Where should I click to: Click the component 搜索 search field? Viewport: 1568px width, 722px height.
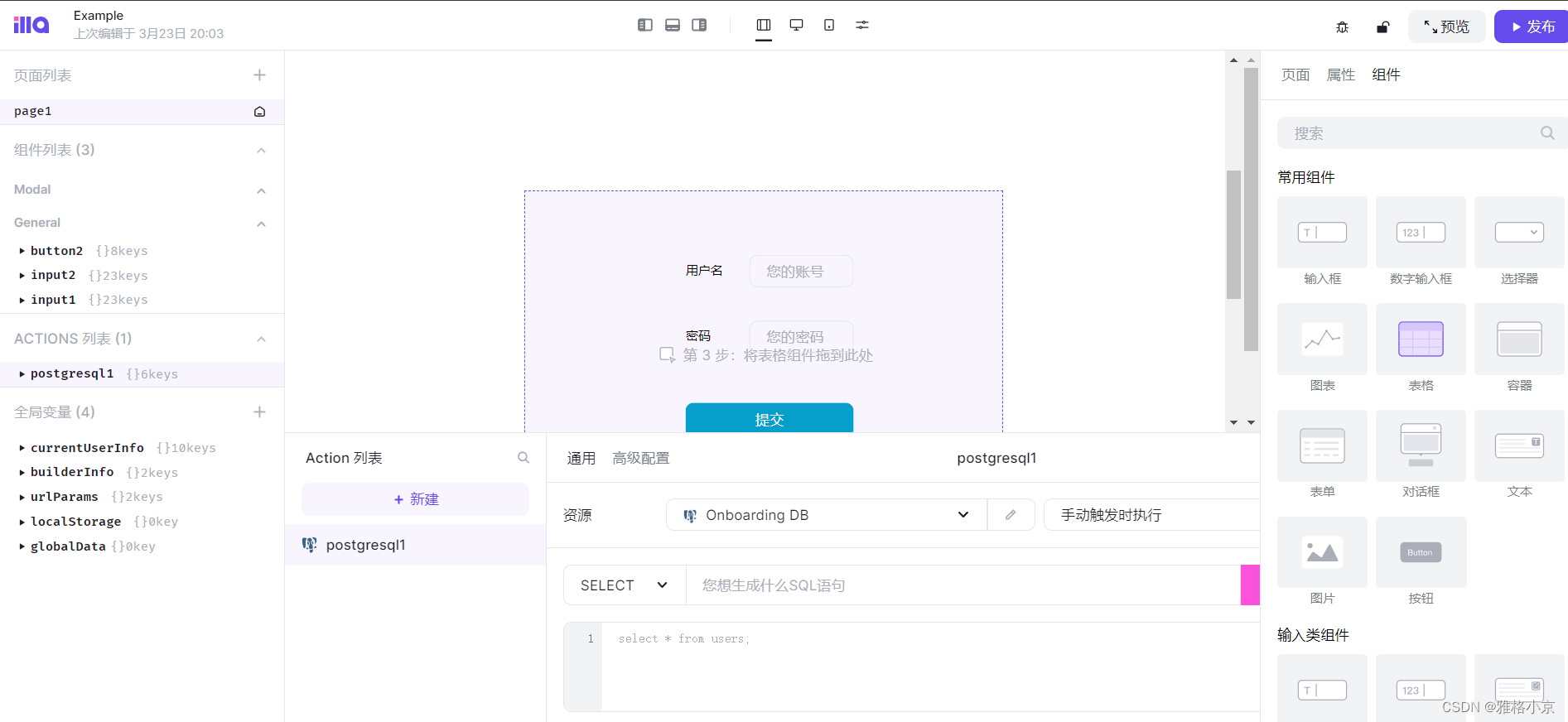(1422, 133)
